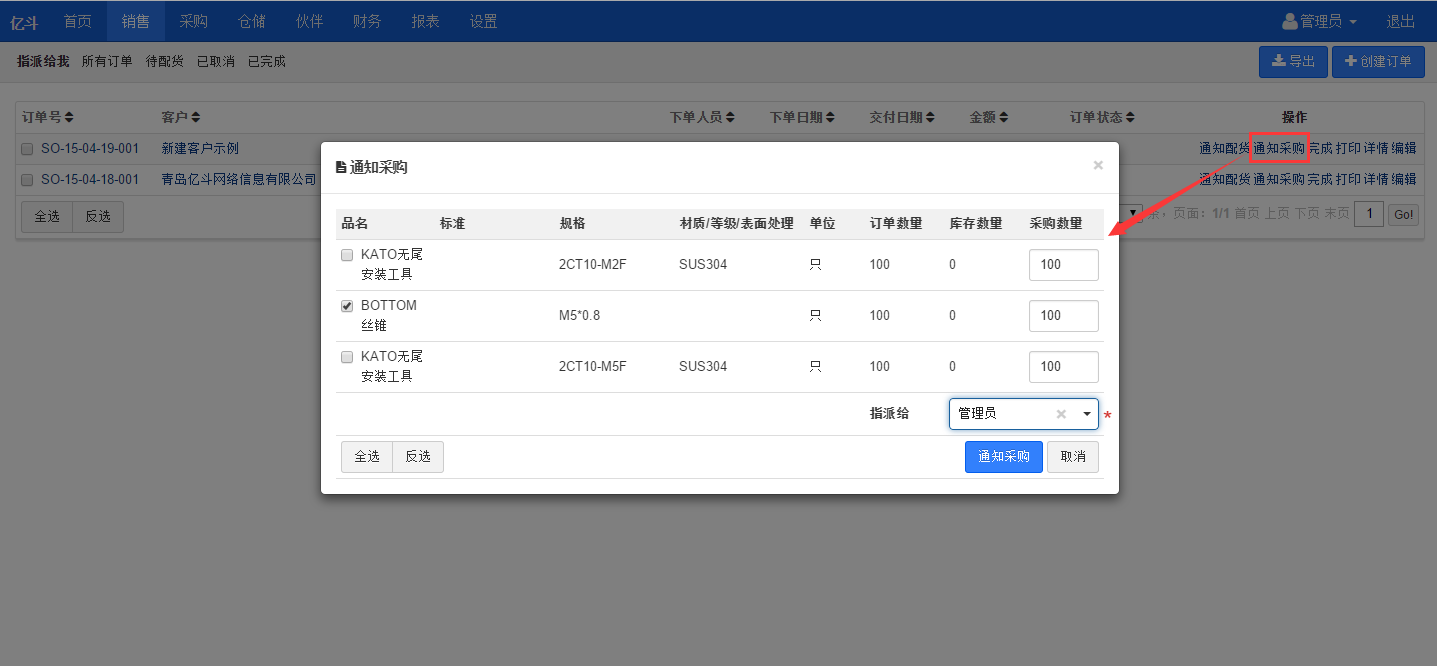
Task: Sort by 订单状态 column arrows
Action: [x=1130, y=118]
